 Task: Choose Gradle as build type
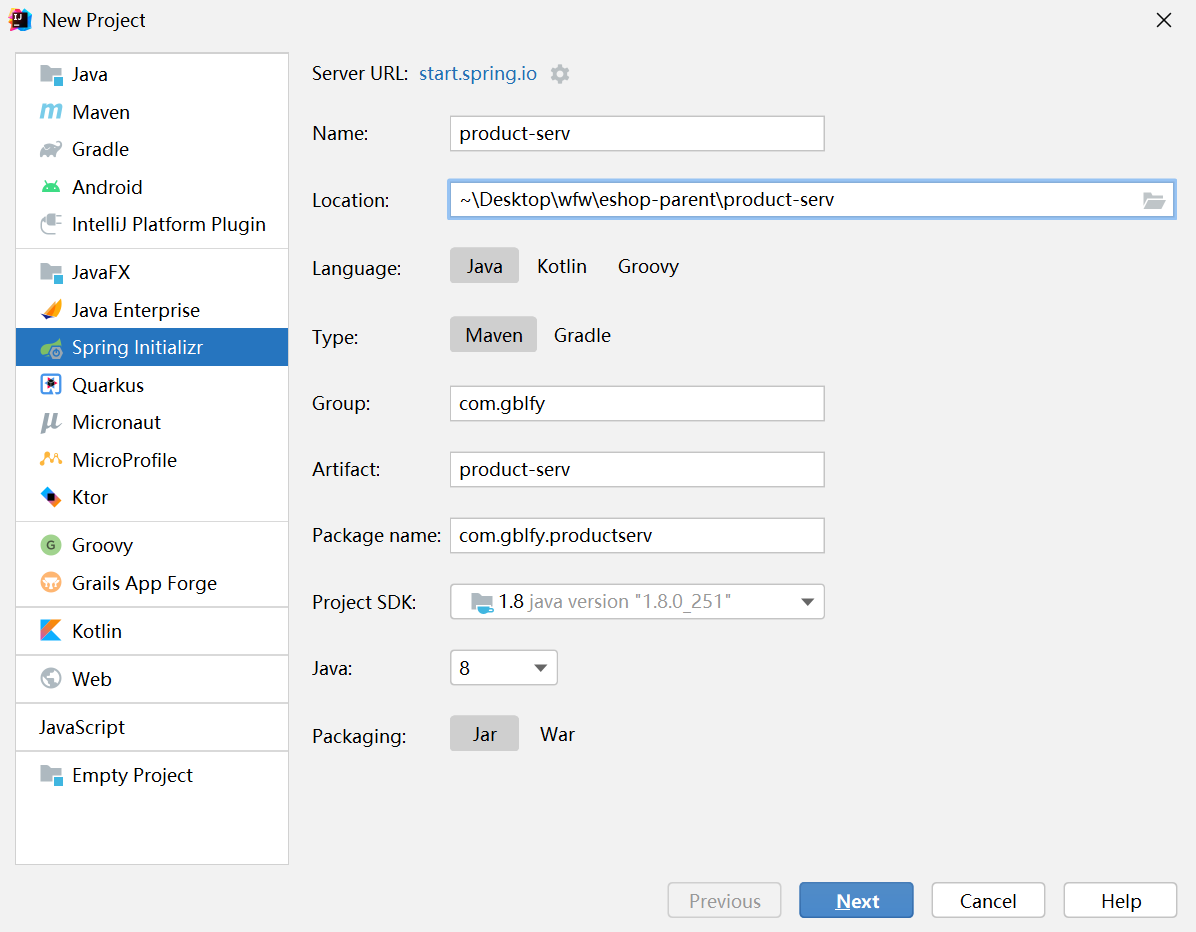[x=582, y=336]
